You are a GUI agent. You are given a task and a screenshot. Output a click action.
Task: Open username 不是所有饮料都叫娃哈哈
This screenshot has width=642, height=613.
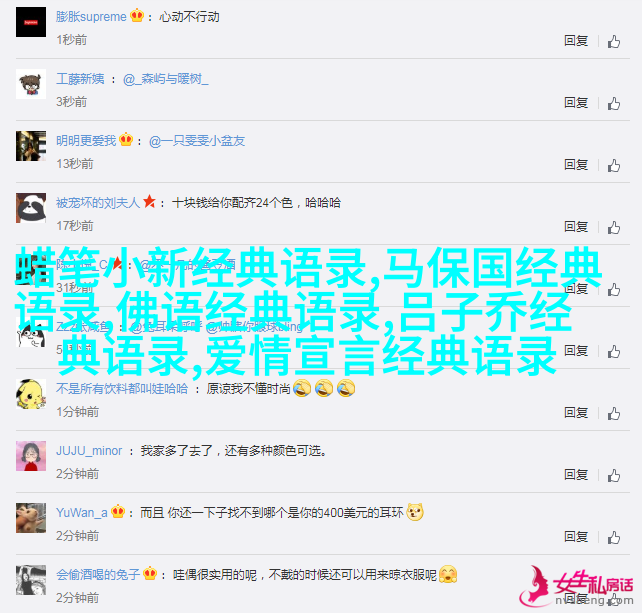(x=122, y=388)
